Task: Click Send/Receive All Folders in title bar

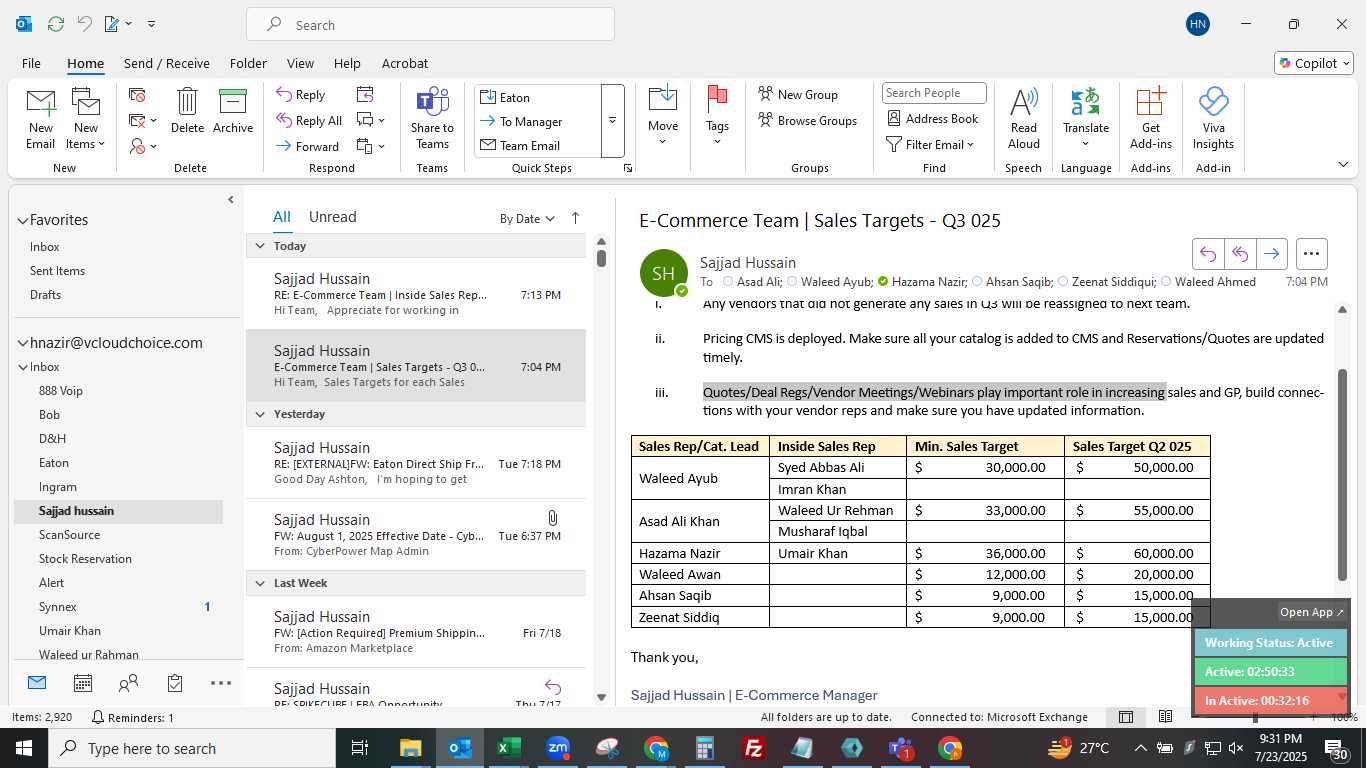Action: coord(56,24)
